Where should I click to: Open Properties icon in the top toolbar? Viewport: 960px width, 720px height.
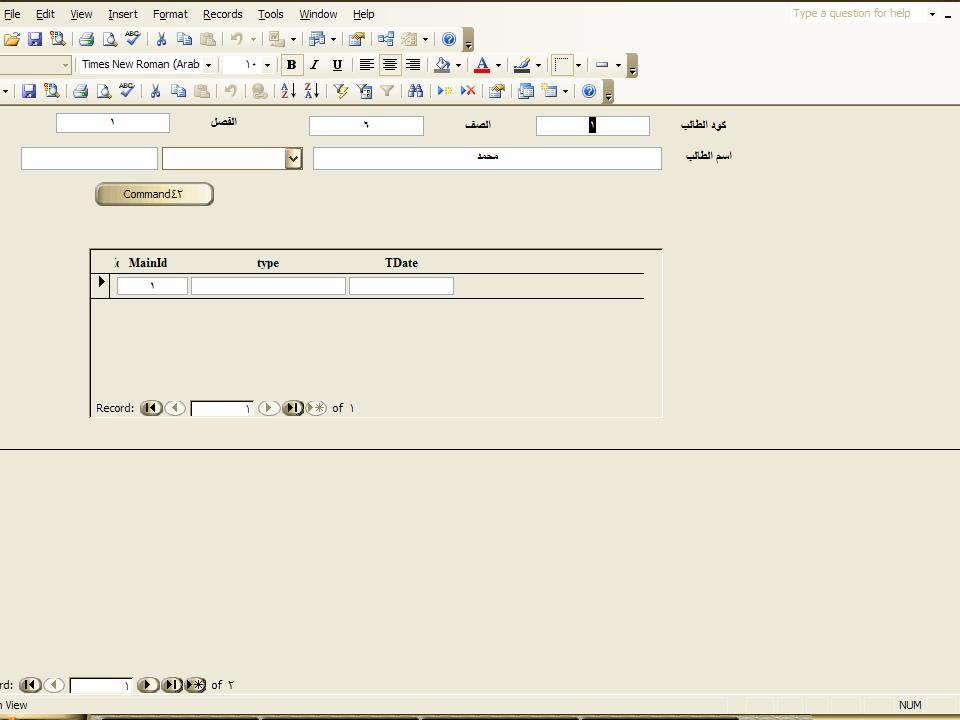click(356, 40)
